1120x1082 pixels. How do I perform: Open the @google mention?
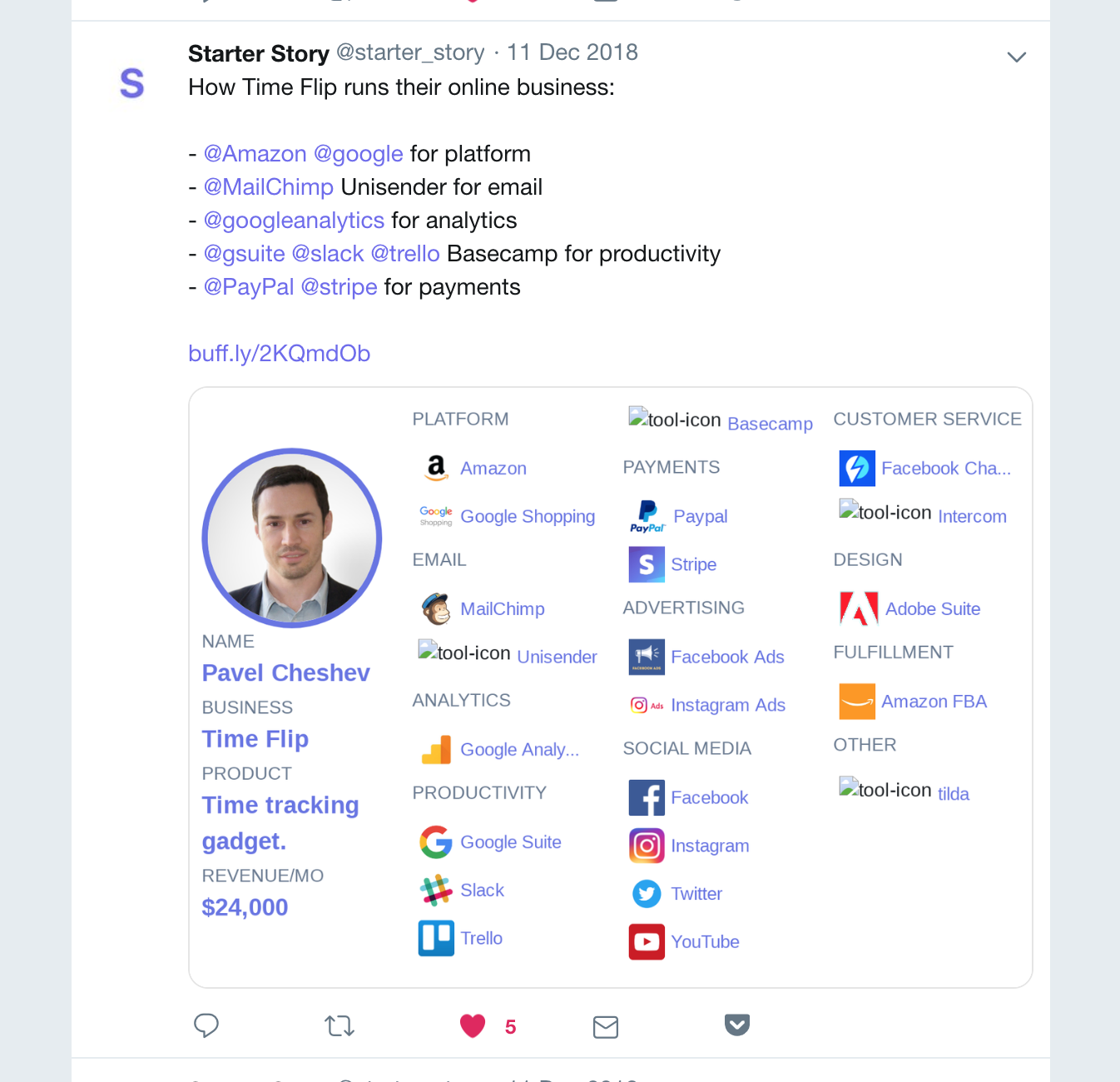(359, 154)
